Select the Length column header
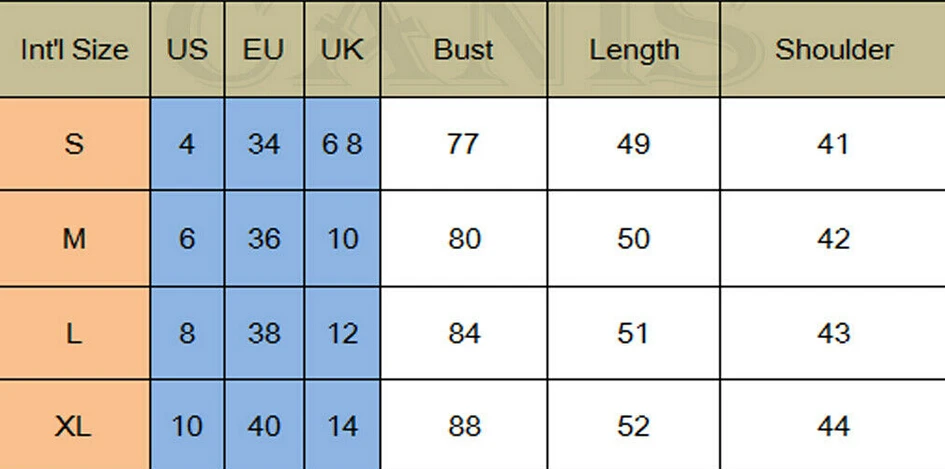Screen dimensions: 945x469 pos(633,49)
